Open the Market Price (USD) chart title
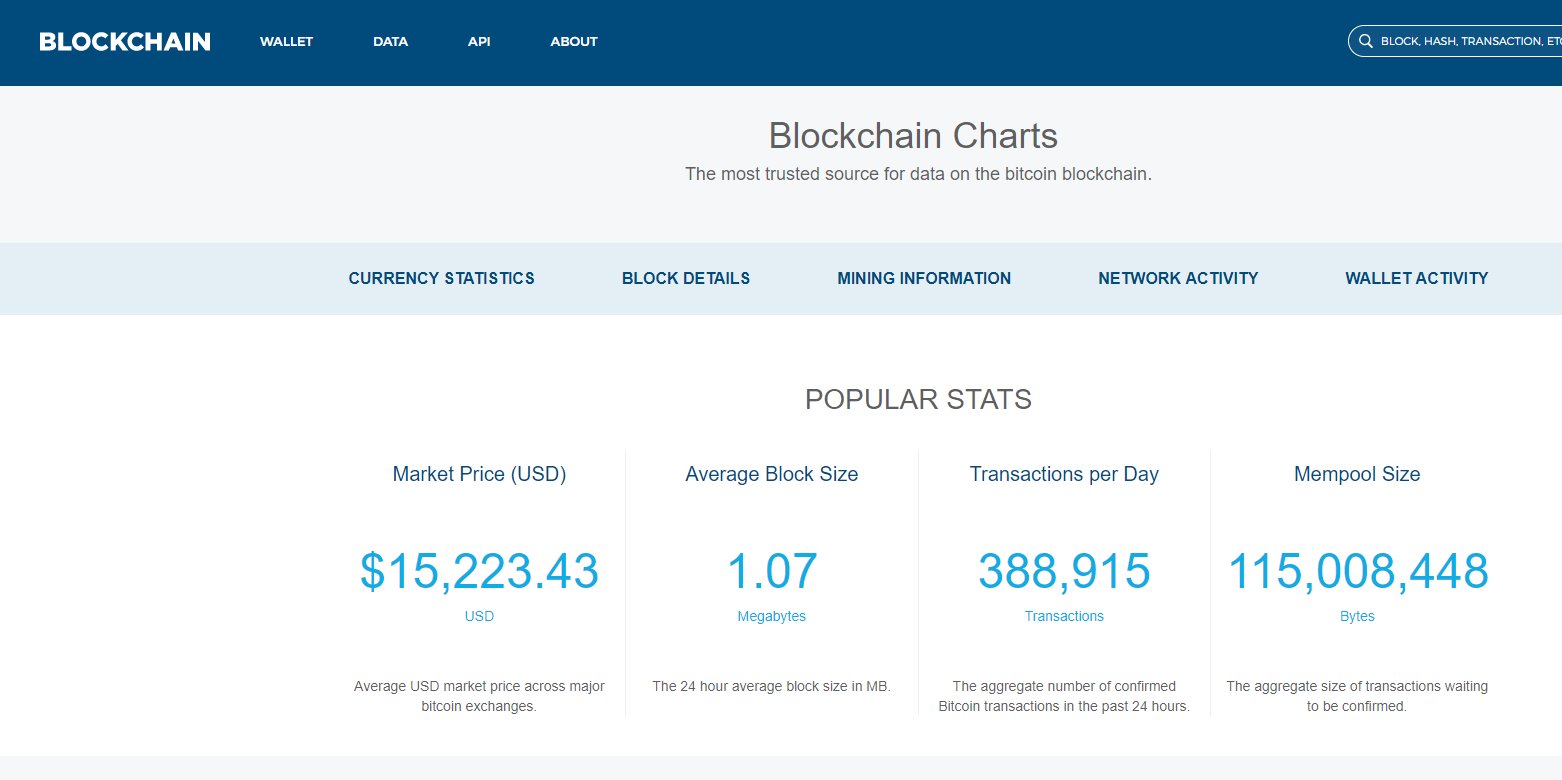 (x=479, y=474)
